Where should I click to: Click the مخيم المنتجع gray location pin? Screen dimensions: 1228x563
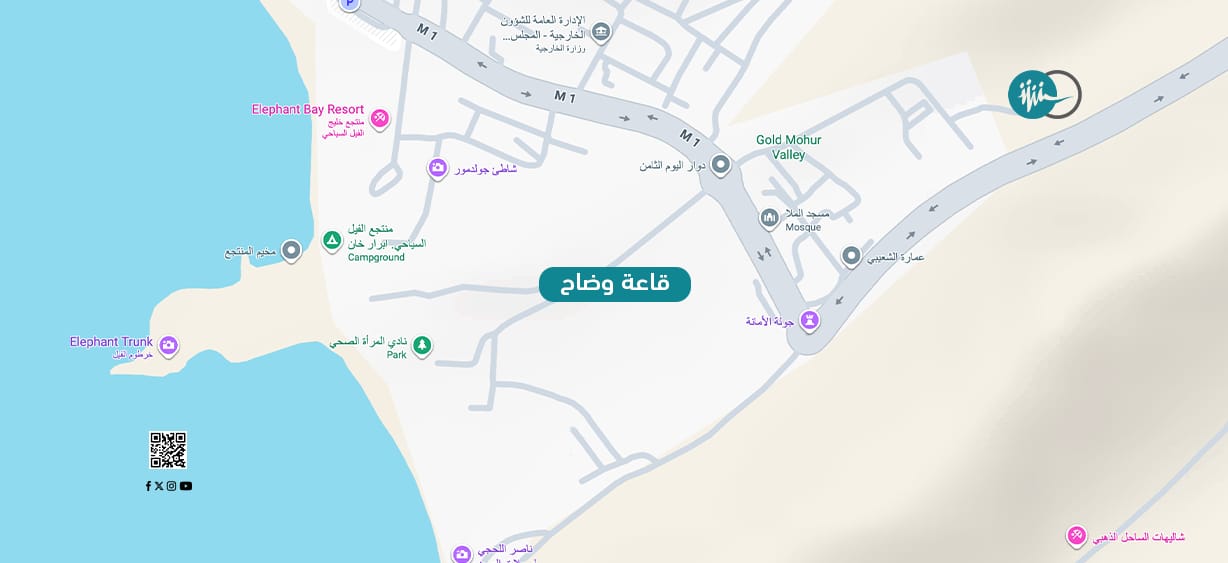coord(291,250)
